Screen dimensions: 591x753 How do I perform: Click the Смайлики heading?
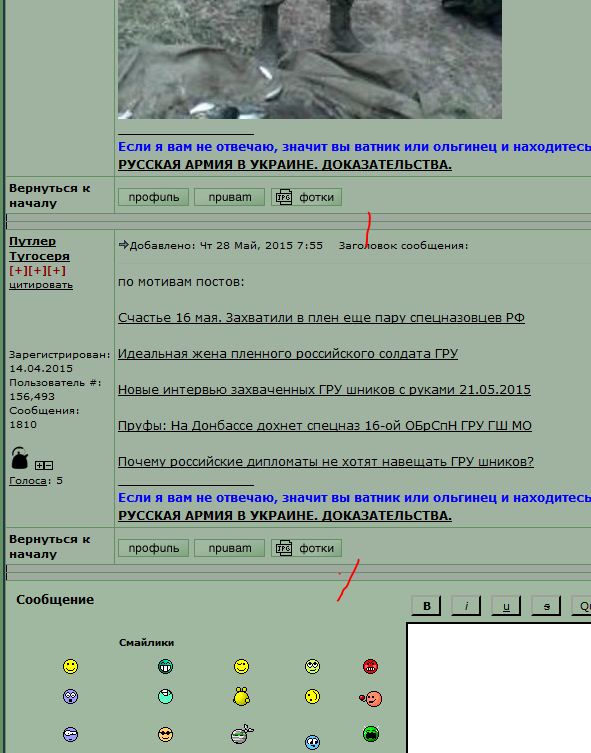146,643
